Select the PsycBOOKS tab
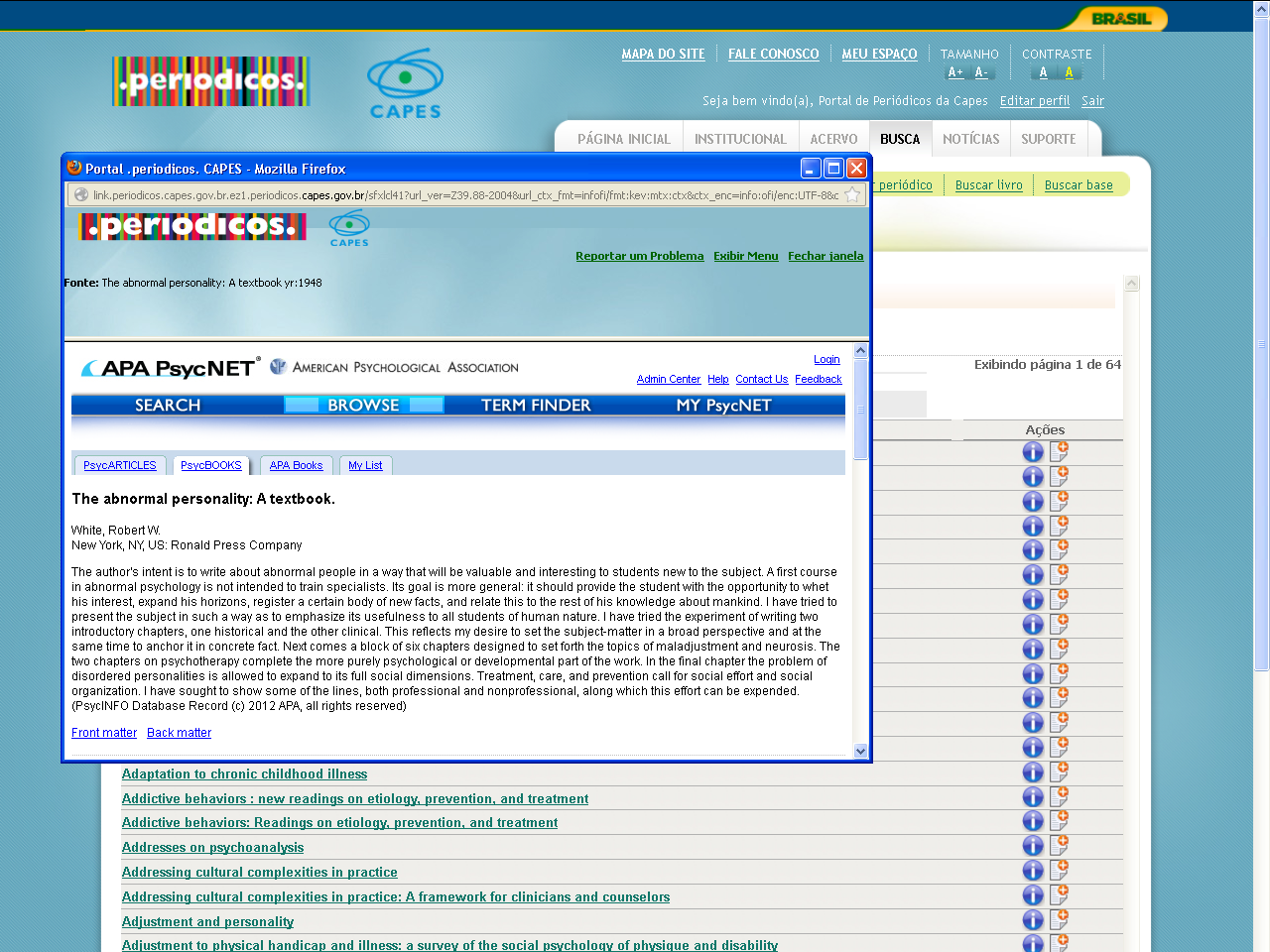 click(211, 465)
